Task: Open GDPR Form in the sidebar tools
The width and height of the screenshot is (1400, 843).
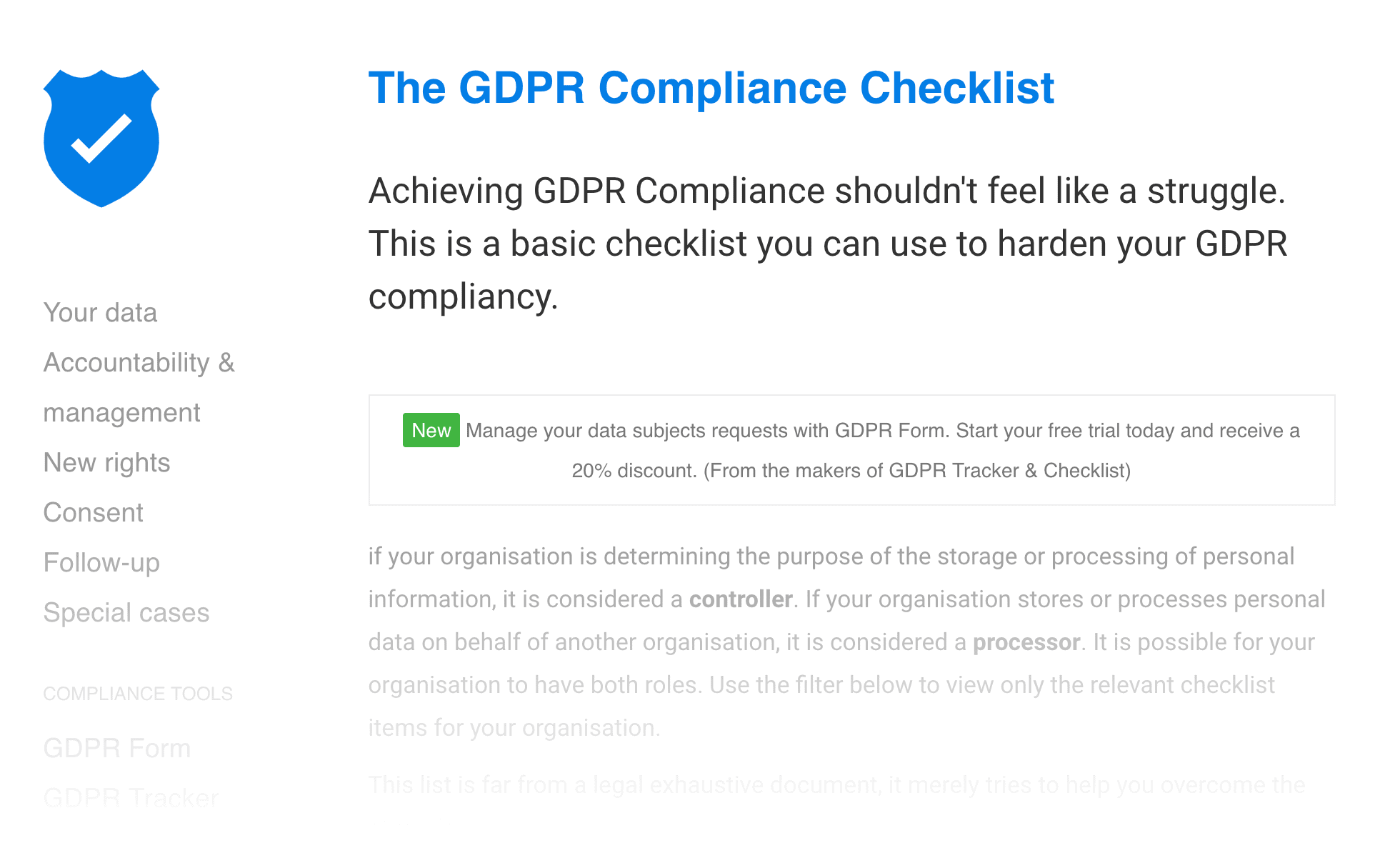Action: pyautogui.click(x=117, y=749)
